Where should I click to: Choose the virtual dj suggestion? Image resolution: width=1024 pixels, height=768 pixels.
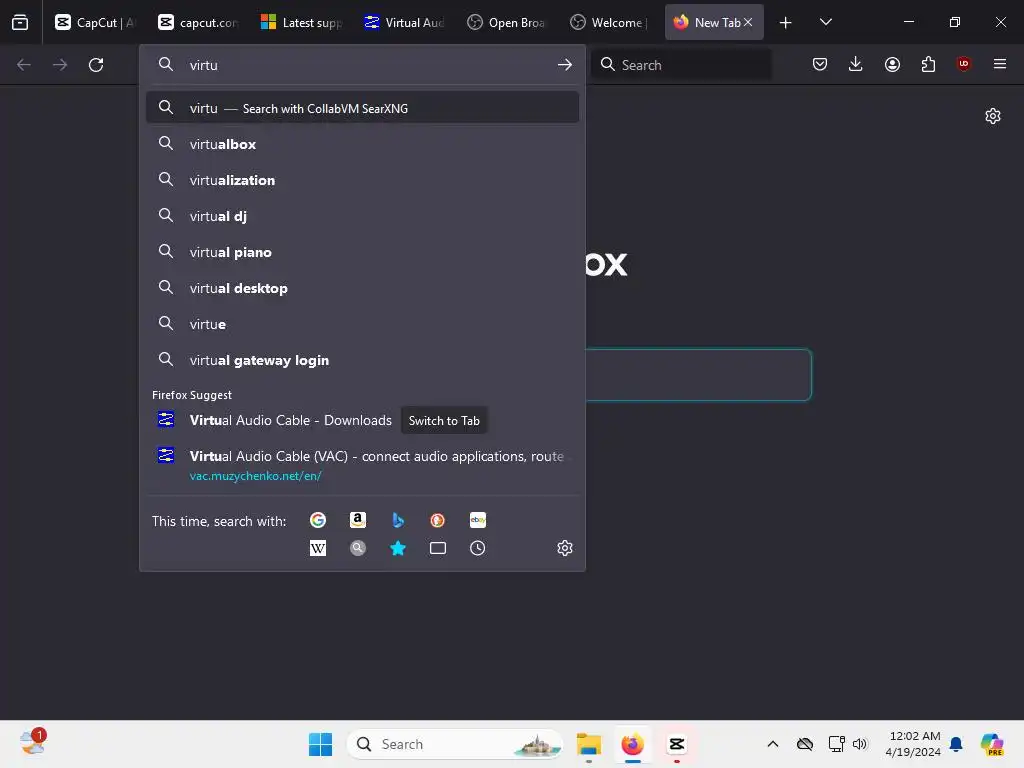pos(362,216)
